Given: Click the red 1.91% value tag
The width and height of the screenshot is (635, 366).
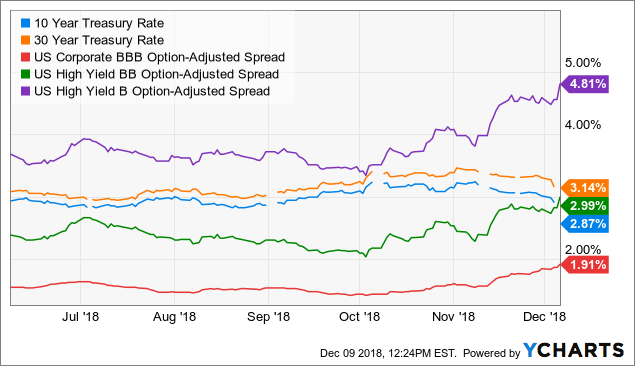Looking at the screenshot, I should pyautogui.click(x=585, y=265).
